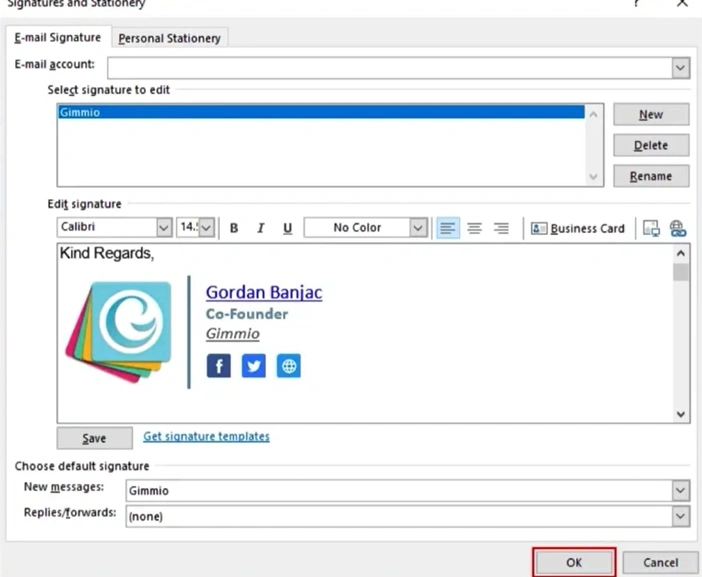702x577 pixels.
Task: Expand the E-mail account dropdown
Action: [681, 68]
